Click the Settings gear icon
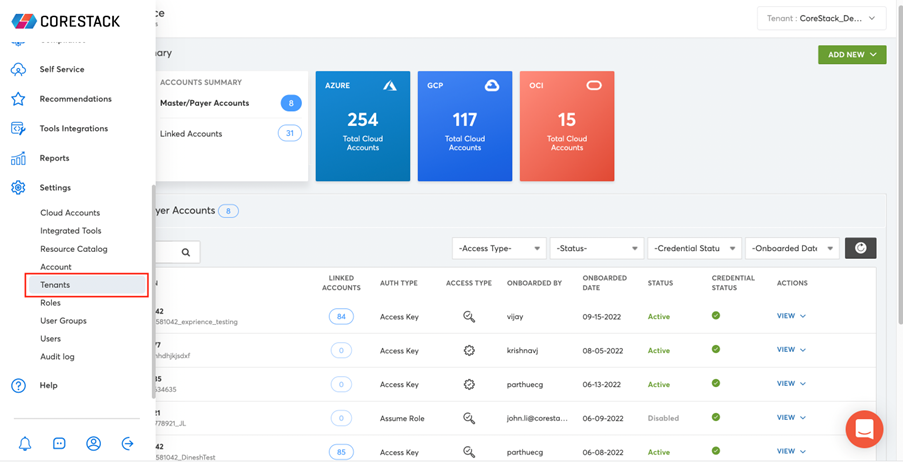Viewport: 903px width, 462px height. pos(18,187)
